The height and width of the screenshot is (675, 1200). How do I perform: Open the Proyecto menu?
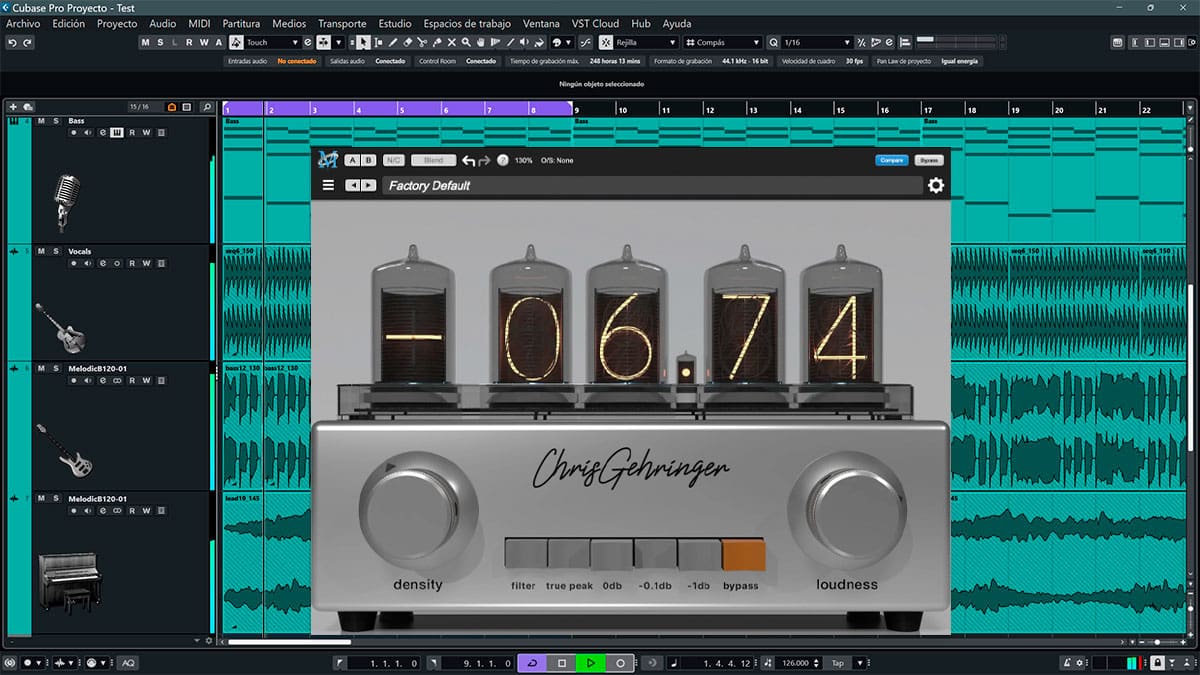tap(117, 23)
